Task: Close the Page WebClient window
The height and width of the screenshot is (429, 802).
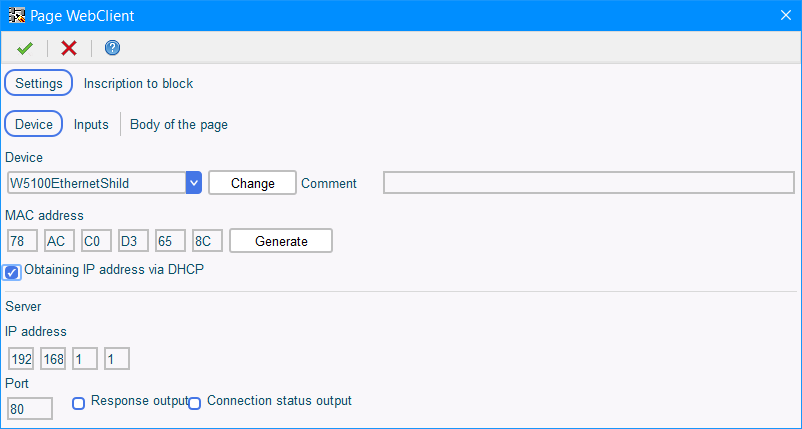Action: [x=786, y=15]
